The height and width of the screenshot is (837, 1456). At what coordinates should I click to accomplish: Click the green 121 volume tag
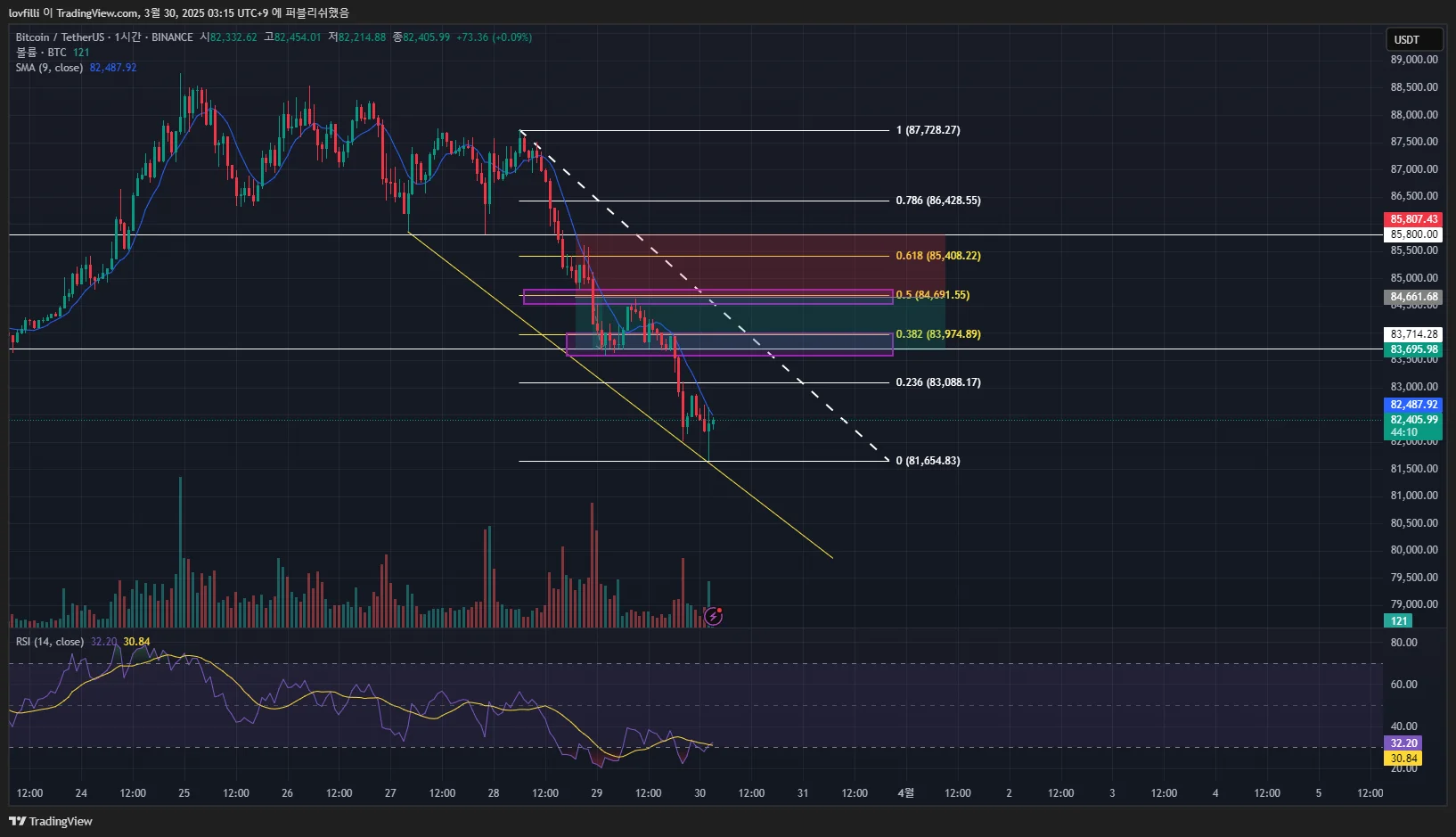1399,621
